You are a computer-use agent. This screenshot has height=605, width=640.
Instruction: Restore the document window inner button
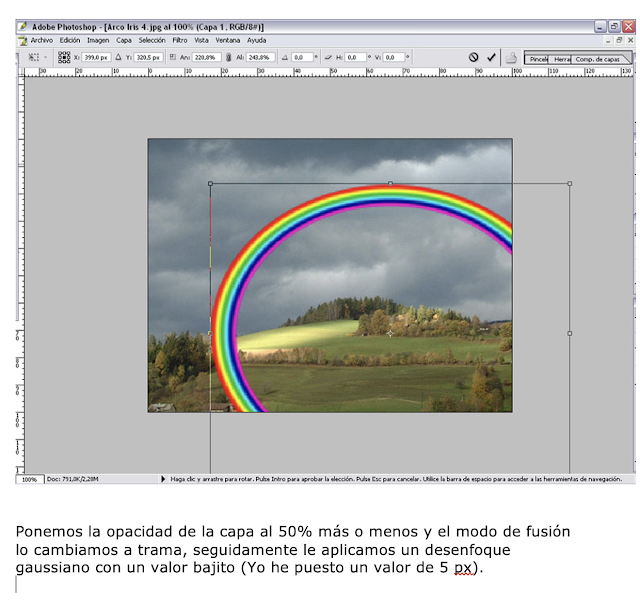pyautogui.click(x=619, y=40)
